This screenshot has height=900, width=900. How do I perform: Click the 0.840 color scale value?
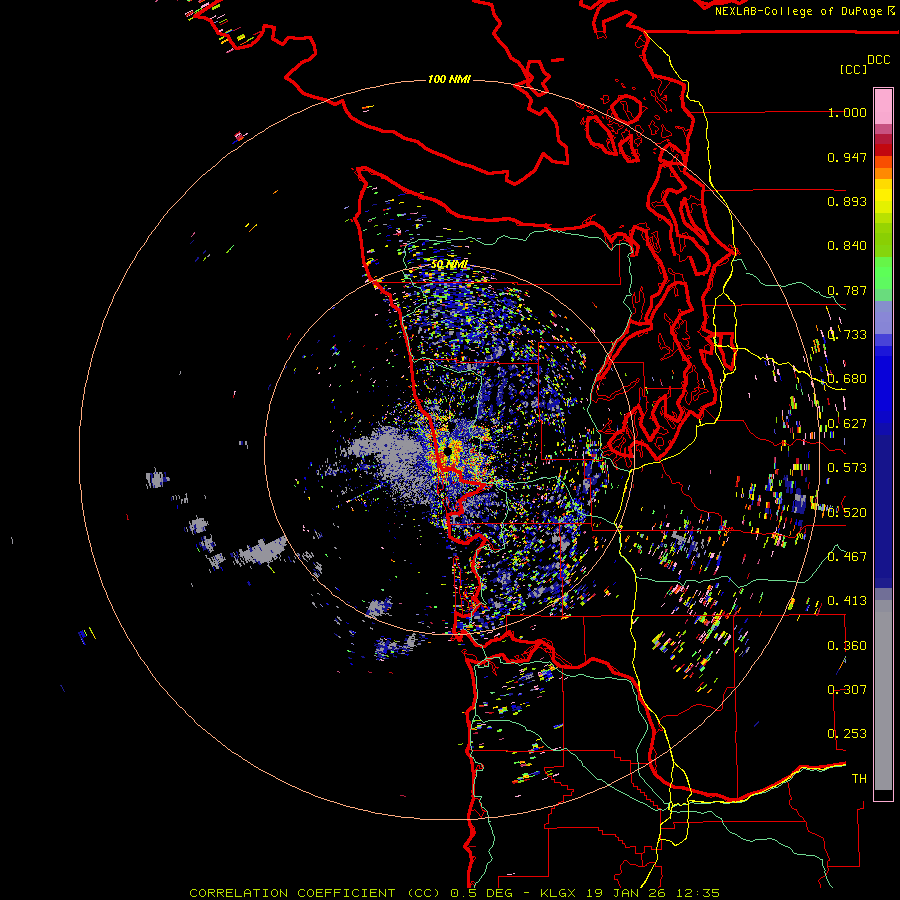pyautogui.click(x=847, y=246)
